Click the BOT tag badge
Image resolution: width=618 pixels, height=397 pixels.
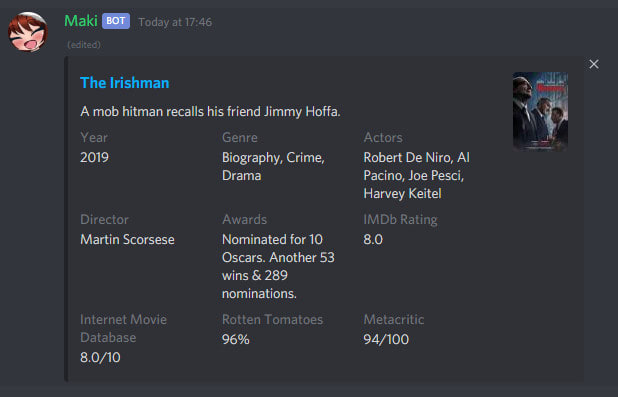click(116, 21)
